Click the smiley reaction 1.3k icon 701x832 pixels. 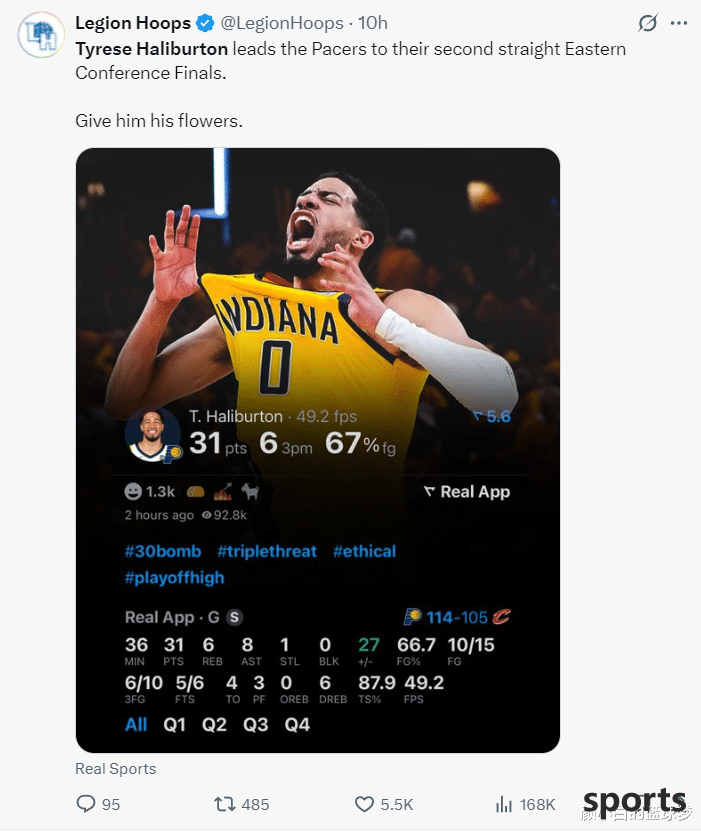133,492
